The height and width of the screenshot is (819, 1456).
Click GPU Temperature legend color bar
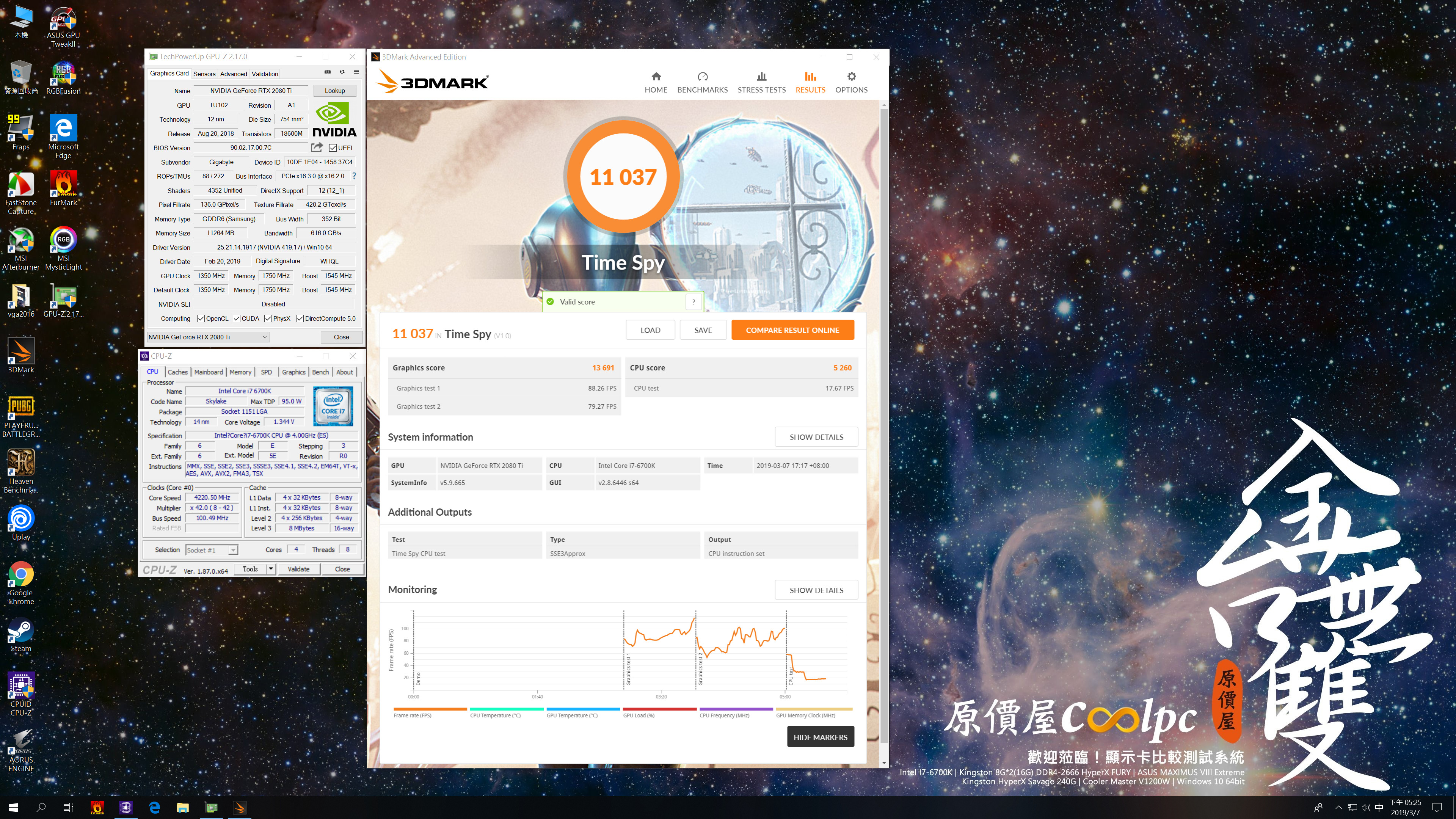click(583, 709)
